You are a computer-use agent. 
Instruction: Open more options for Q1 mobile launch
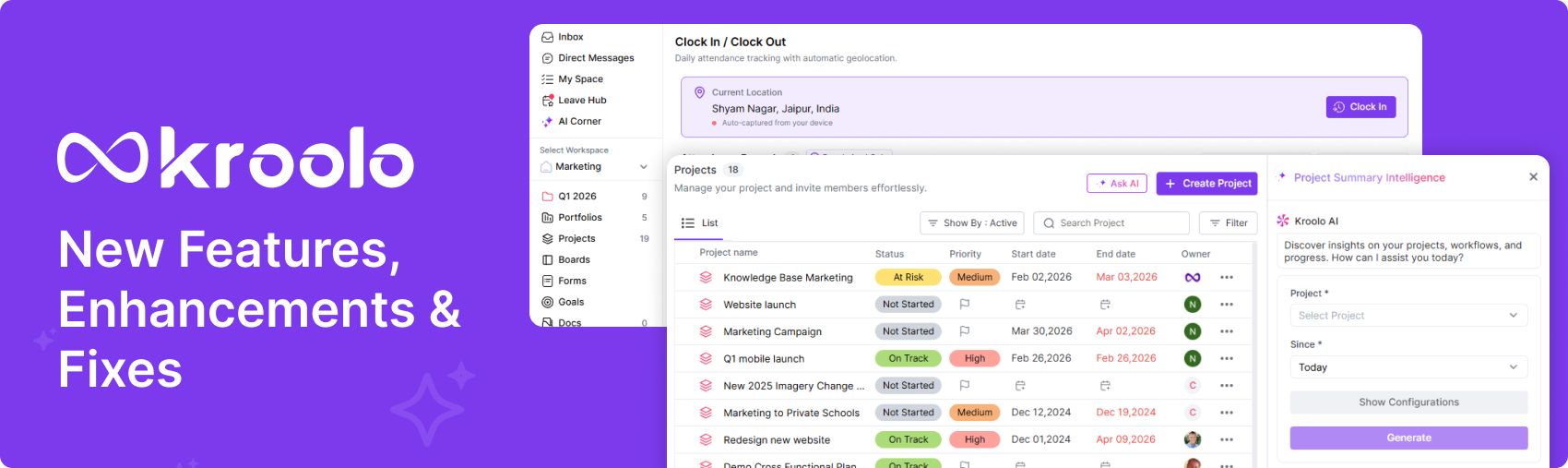1227,359
